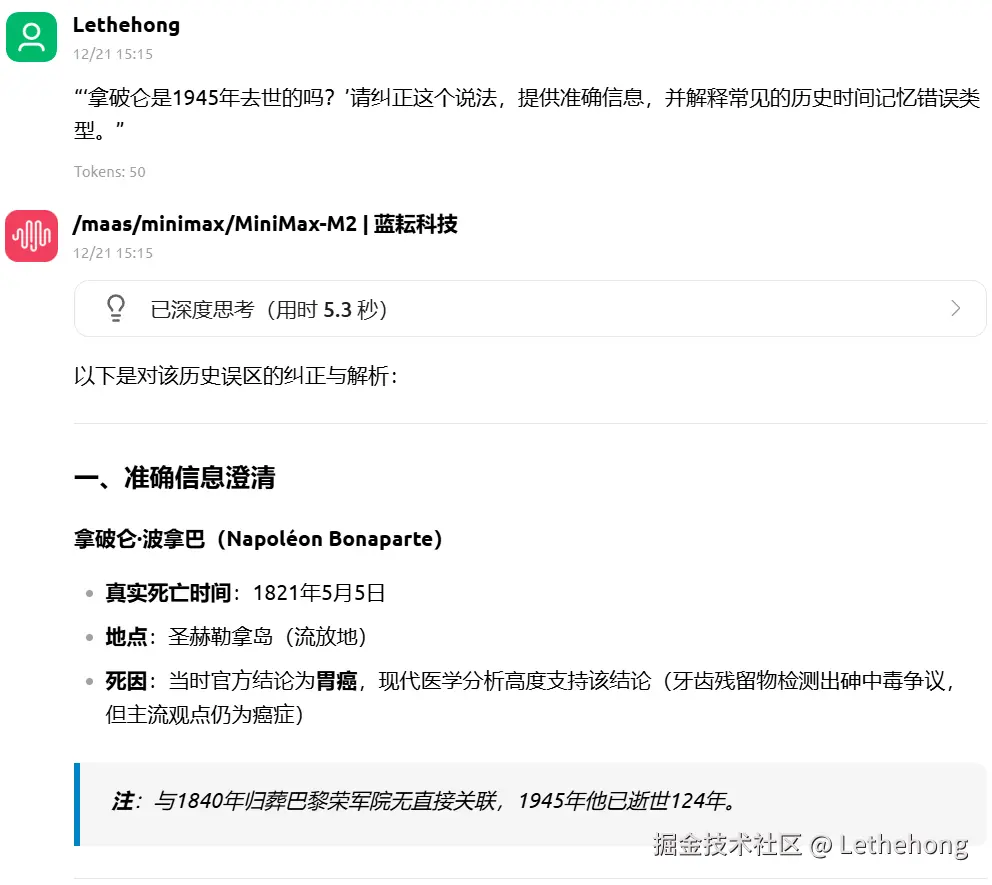Click the bullet 真实死亡时间 1821年5月5日
The image size is (992, 885).
coord(245,593)
